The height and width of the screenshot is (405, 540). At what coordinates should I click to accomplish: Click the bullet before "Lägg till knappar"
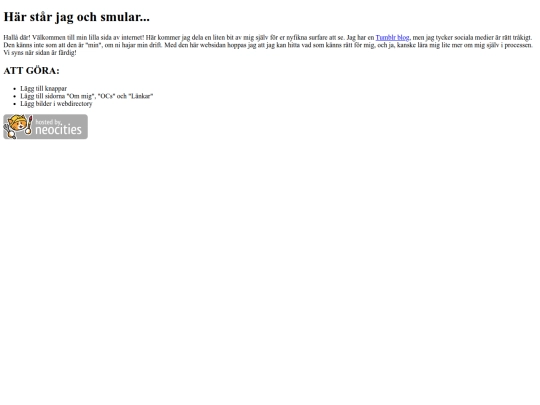point(14,89)
